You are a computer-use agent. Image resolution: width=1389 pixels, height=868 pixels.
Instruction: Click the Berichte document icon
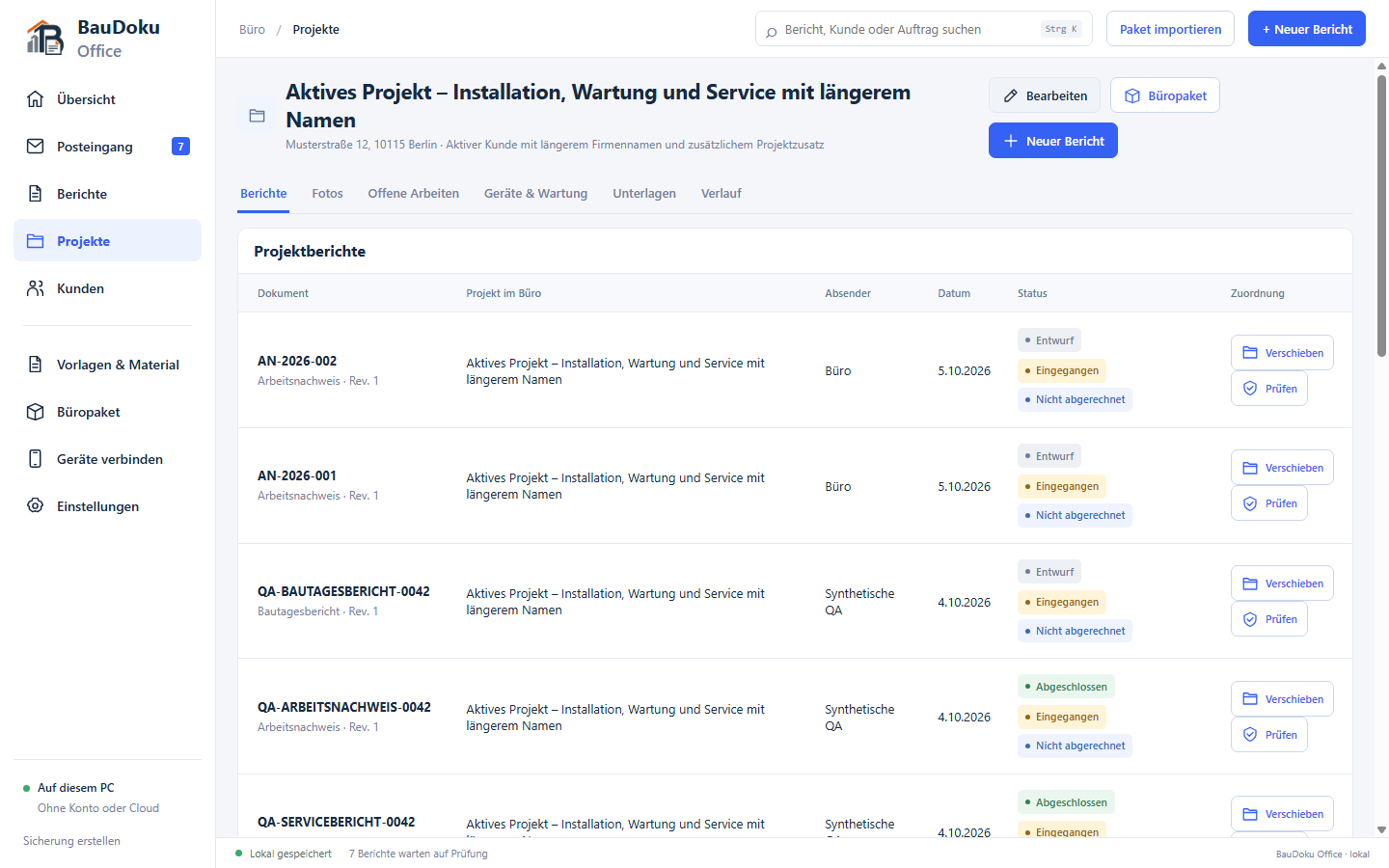36,194
